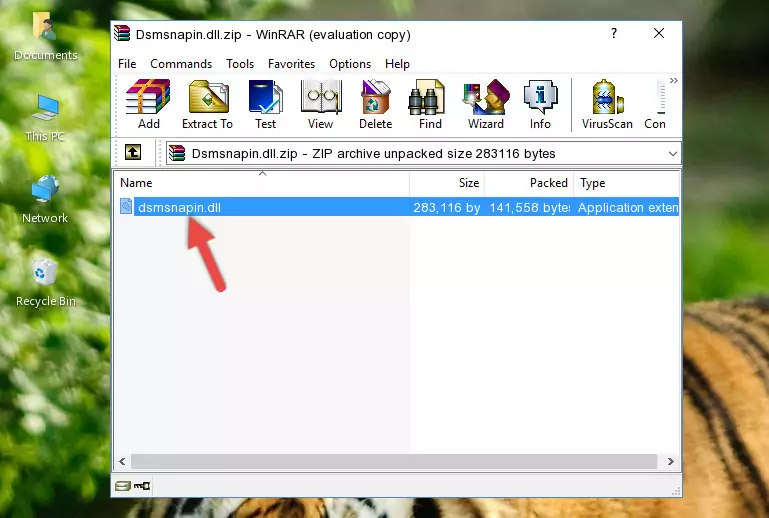Viewport: 769px width, 518px height.
Task: Click the dsmsnapin.dll file icon
Action: coord(126,207)
